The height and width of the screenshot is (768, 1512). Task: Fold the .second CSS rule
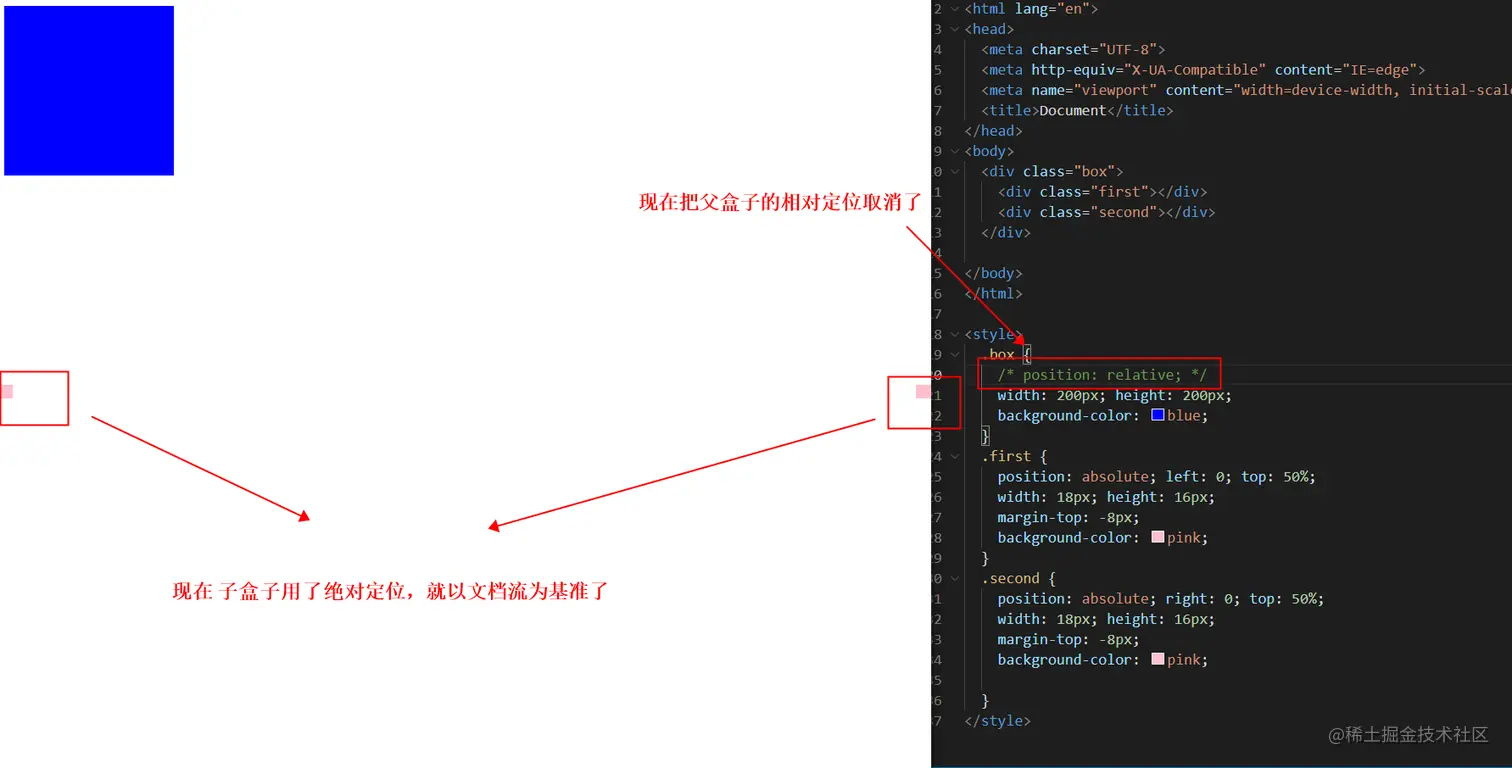click(x=955, y=578)
